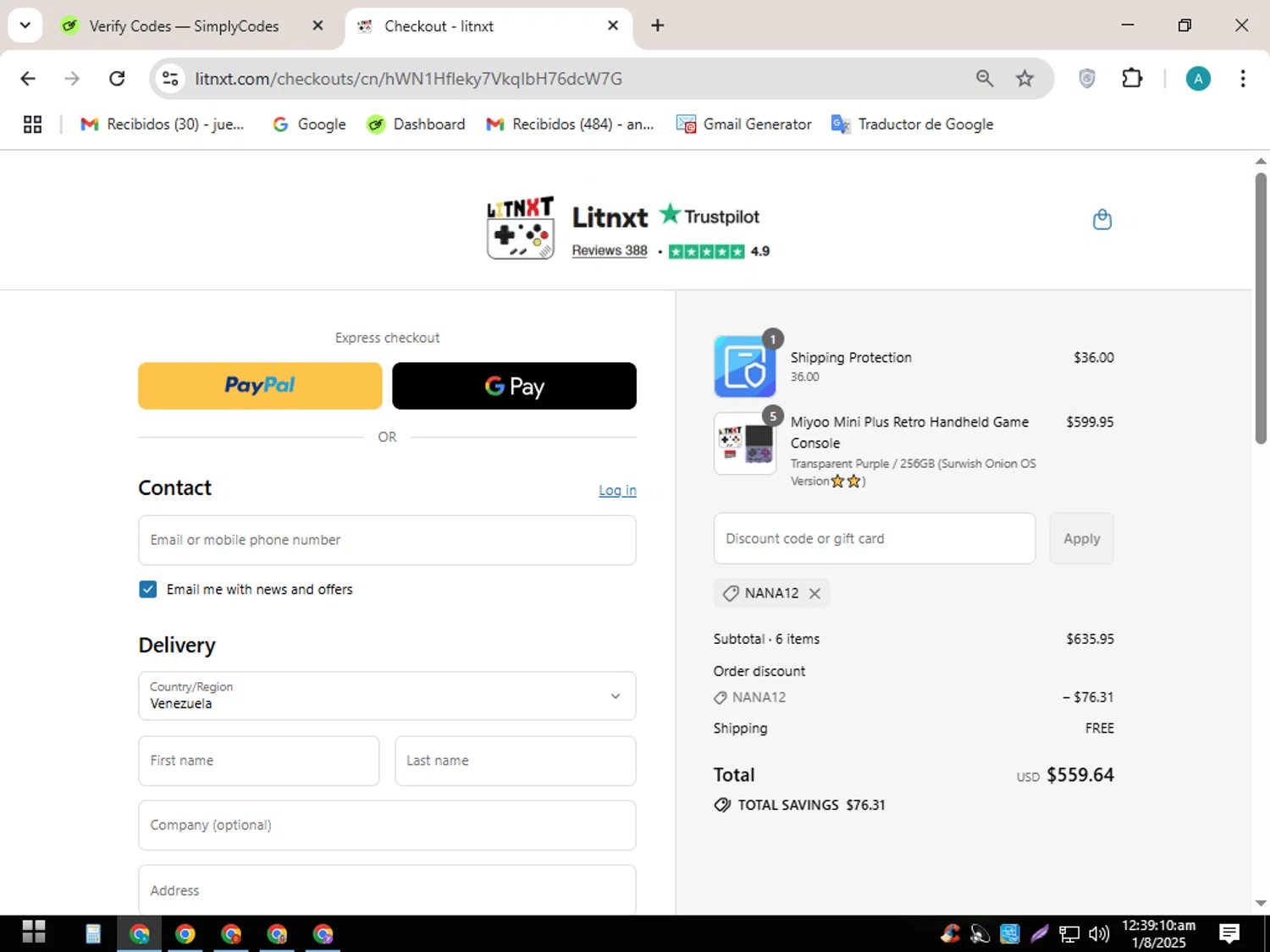Image resolution: width=1270 pixels, height=952 pixels.
Task: Click the zoom magnifier icon in address bar
Action: [x=984, y=79]
